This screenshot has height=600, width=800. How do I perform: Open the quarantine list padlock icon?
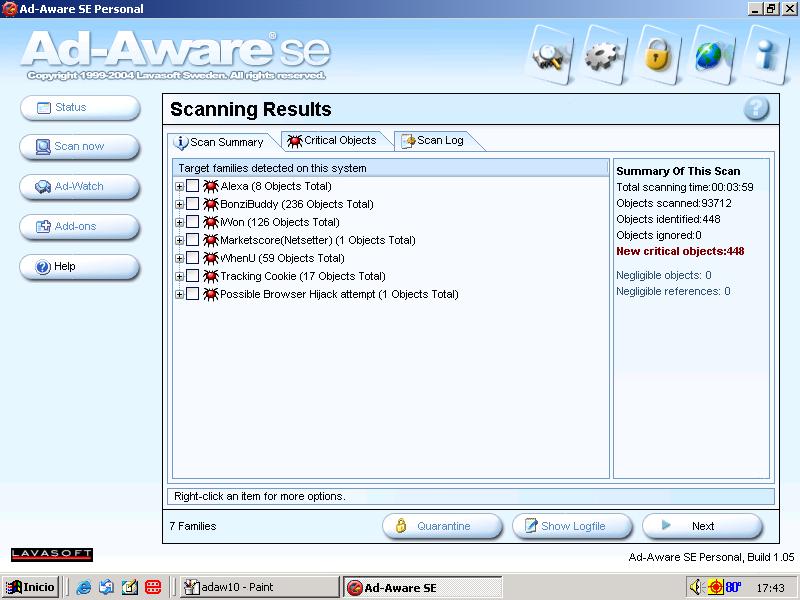pyautogui.click(x=658, y=55)
